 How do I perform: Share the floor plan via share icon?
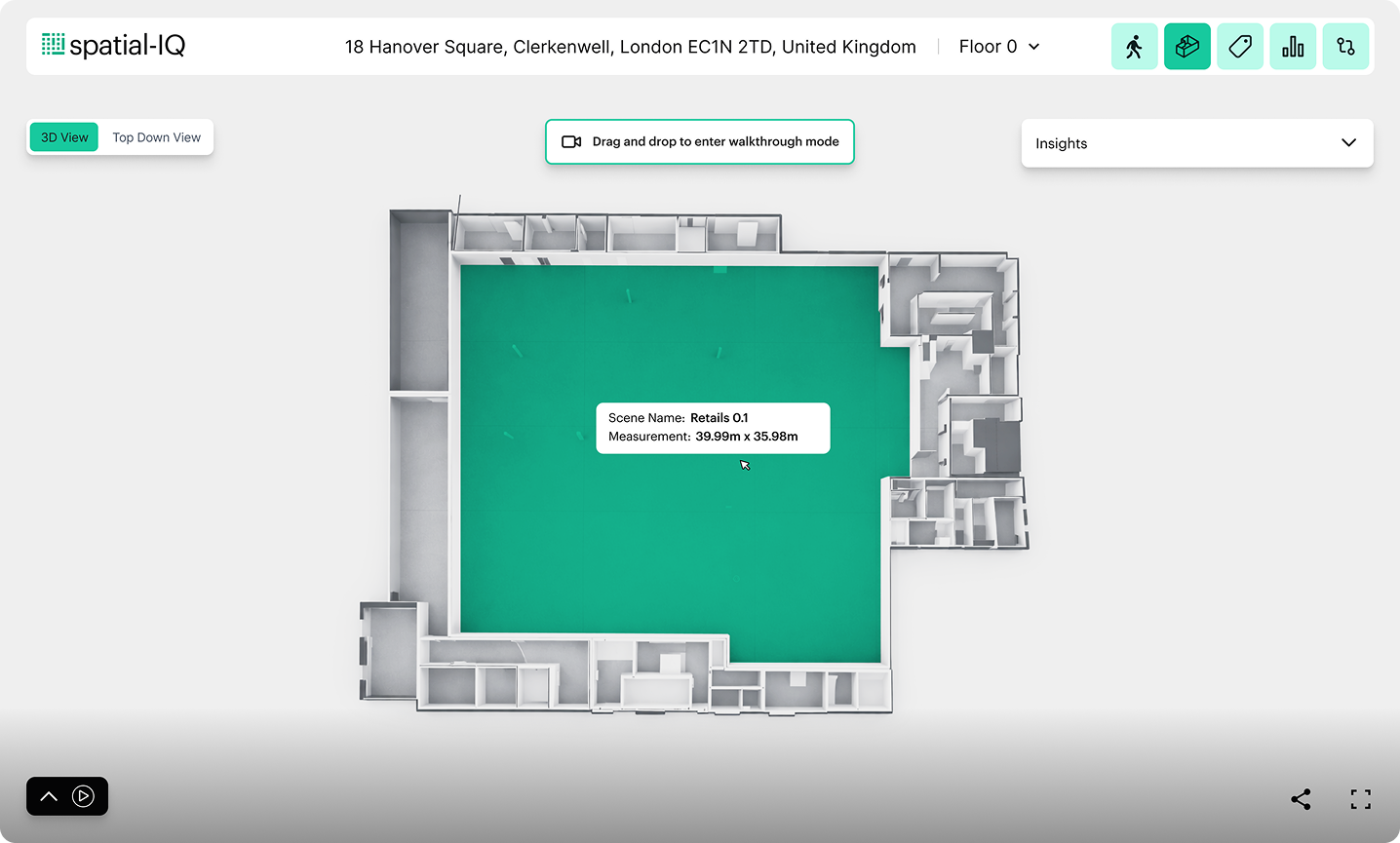(x=1301, y=799)
